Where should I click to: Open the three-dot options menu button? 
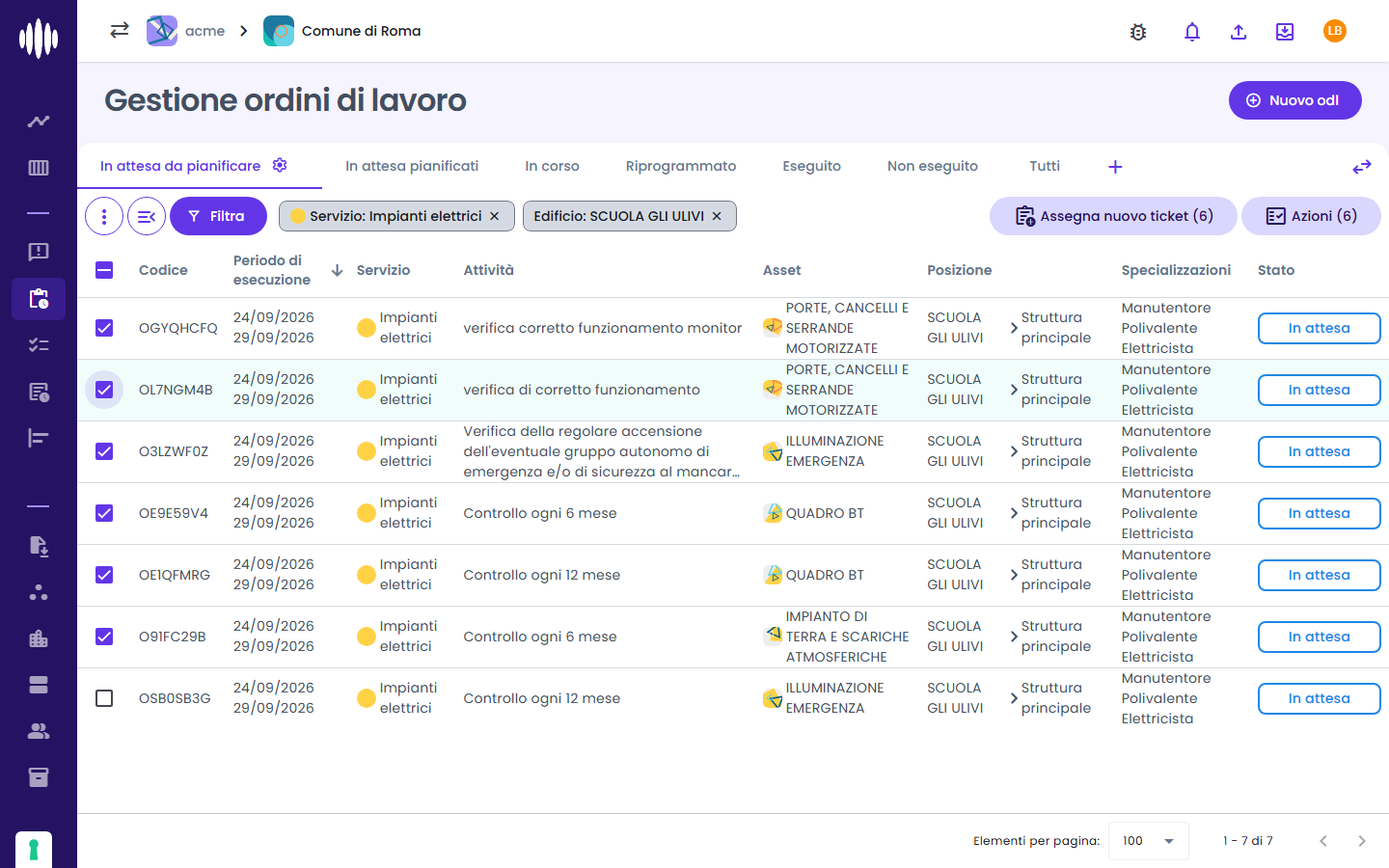coord(104,216)
